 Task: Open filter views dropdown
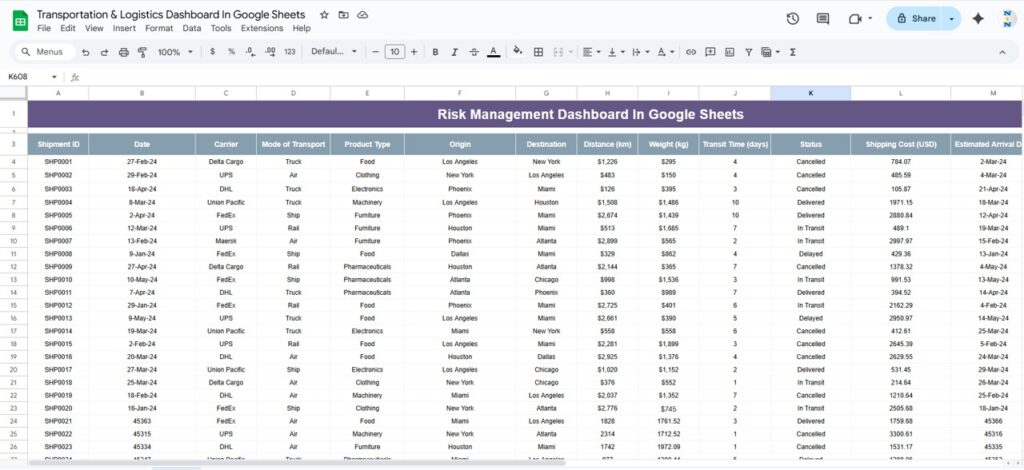click(771, 52)
